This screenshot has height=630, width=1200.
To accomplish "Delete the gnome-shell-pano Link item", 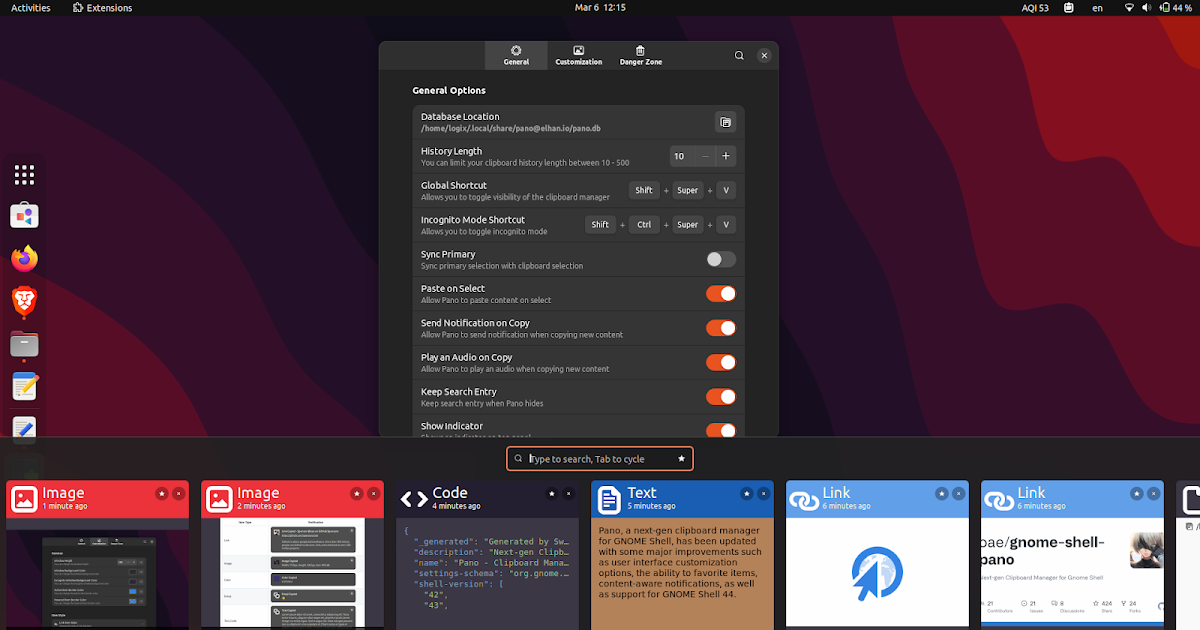I will [x=1153, y=493].
